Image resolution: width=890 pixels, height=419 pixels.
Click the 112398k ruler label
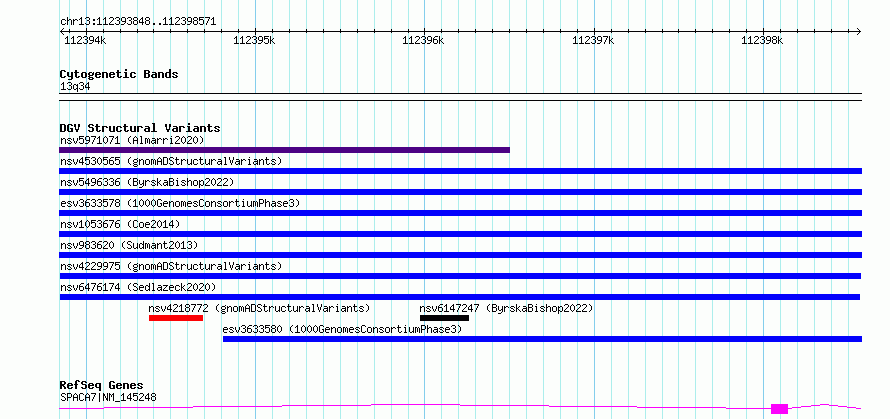coord(762,40)
